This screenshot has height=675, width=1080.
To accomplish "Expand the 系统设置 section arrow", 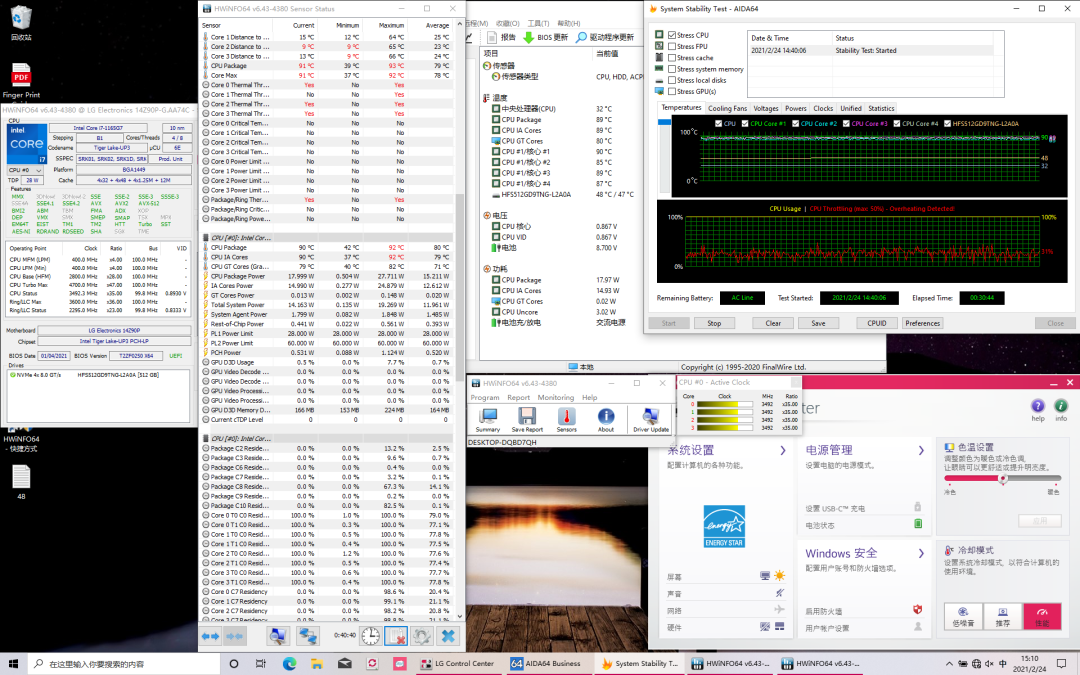I will point(783,451).
